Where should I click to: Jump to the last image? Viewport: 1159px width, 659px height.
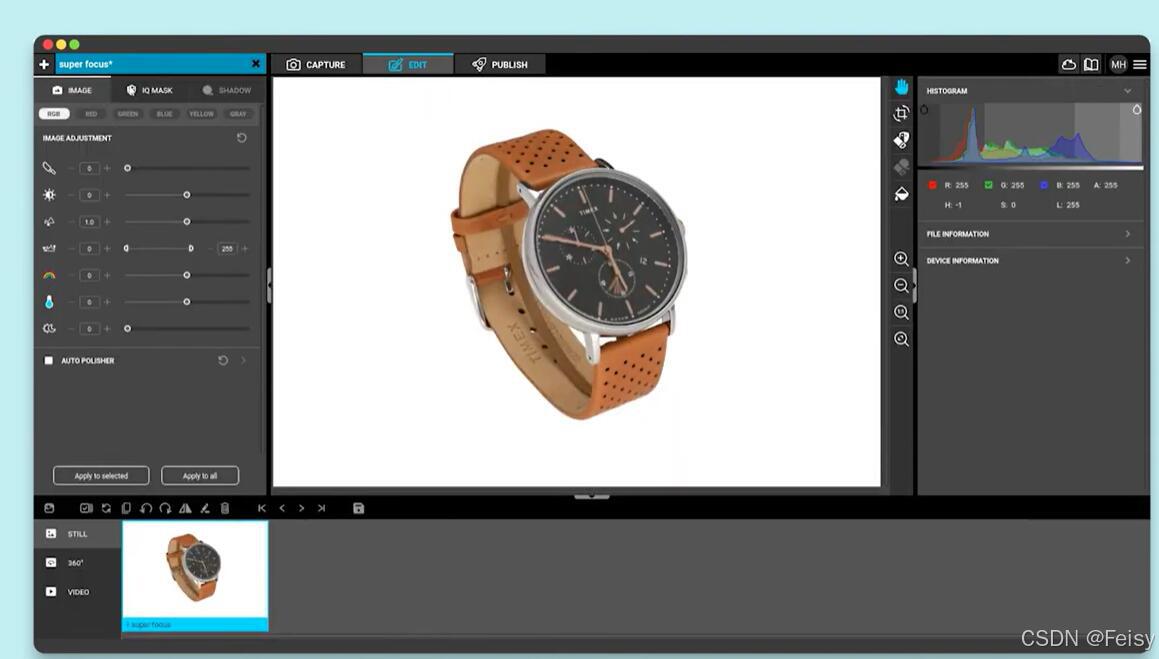(x=321, y=508)
